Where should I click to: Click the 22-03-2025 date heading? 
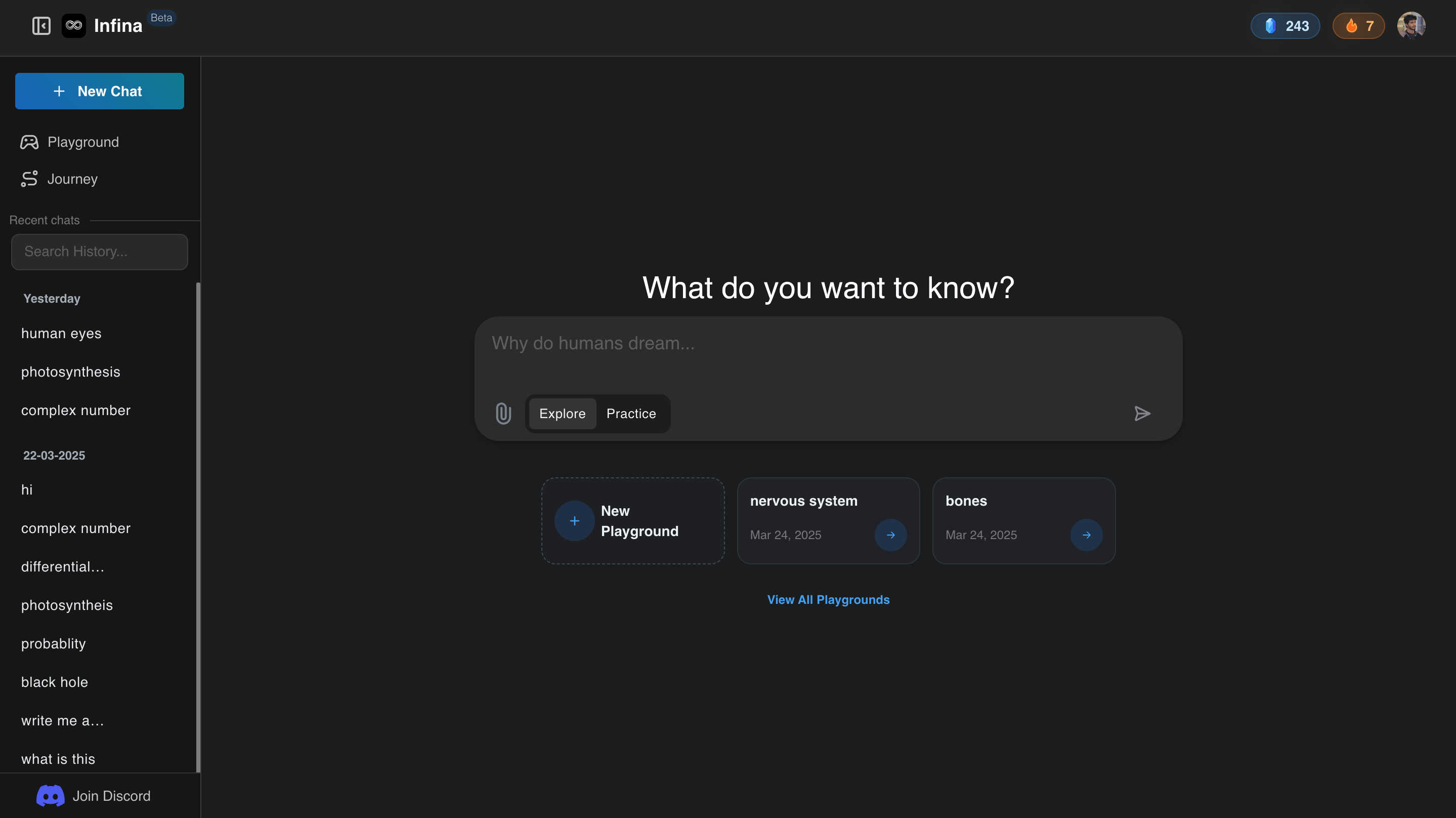(54, 456)
